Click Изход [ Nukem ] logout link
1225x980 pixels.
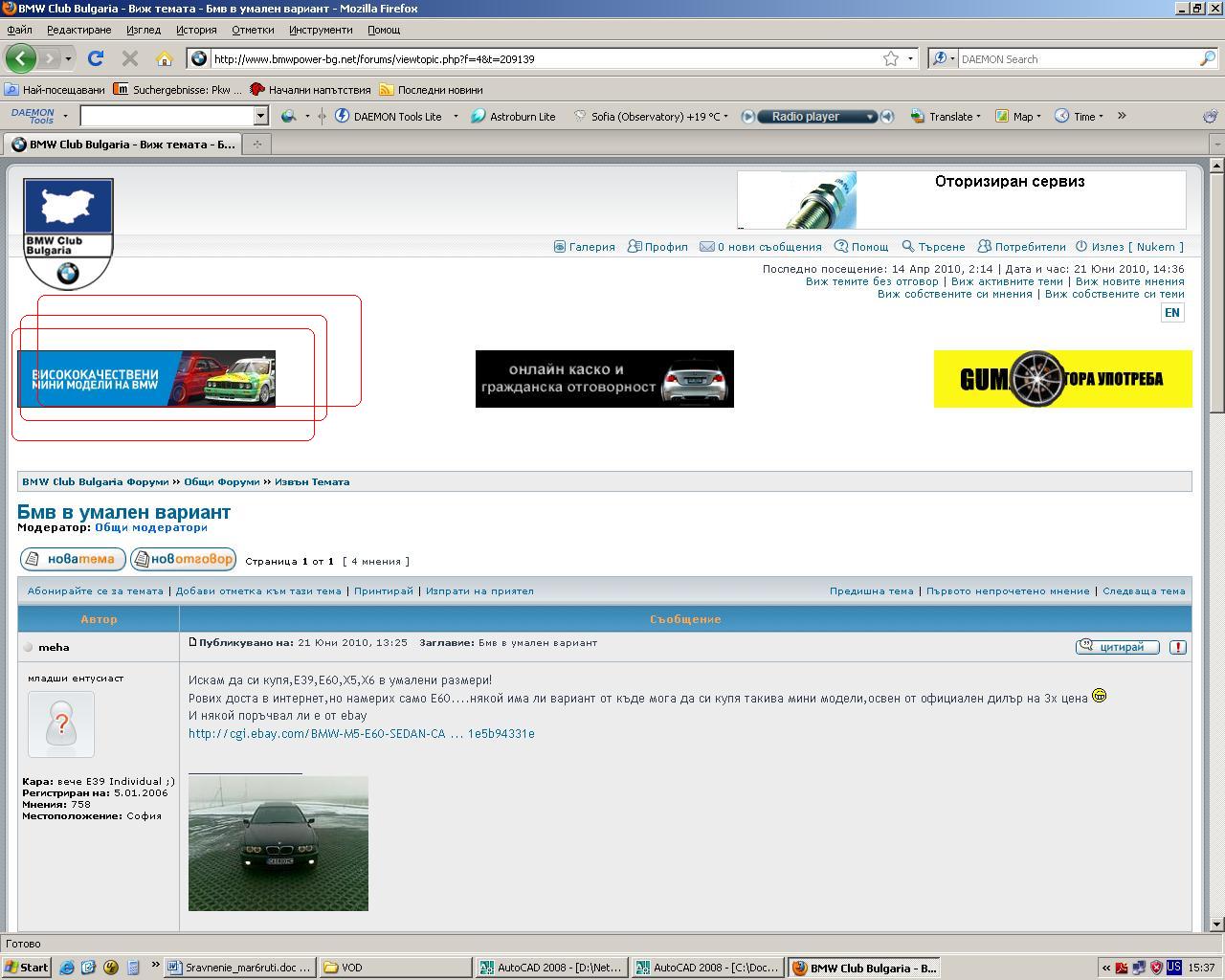[1129, 247]
